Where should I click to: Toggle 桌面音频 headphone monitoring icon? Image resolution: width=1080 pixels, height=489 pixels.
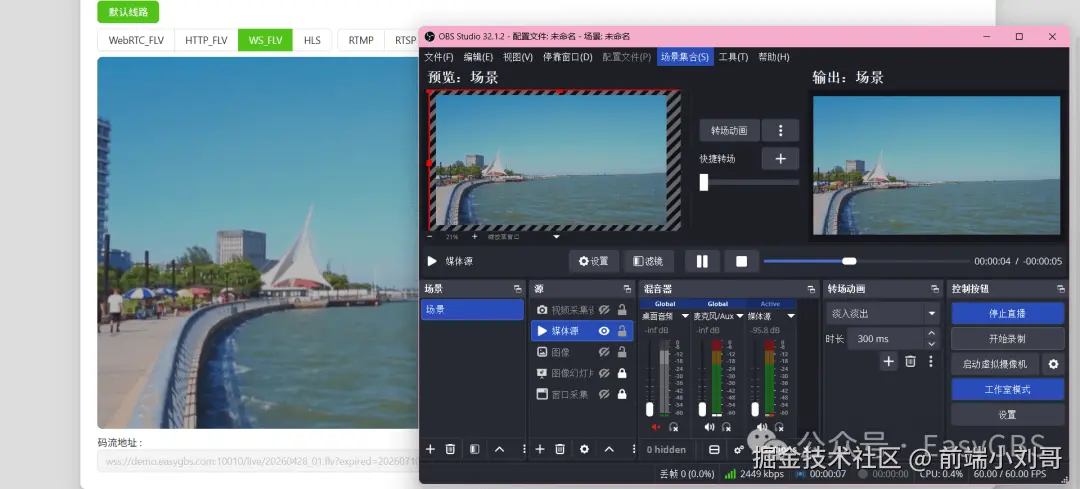click(673, 427)
